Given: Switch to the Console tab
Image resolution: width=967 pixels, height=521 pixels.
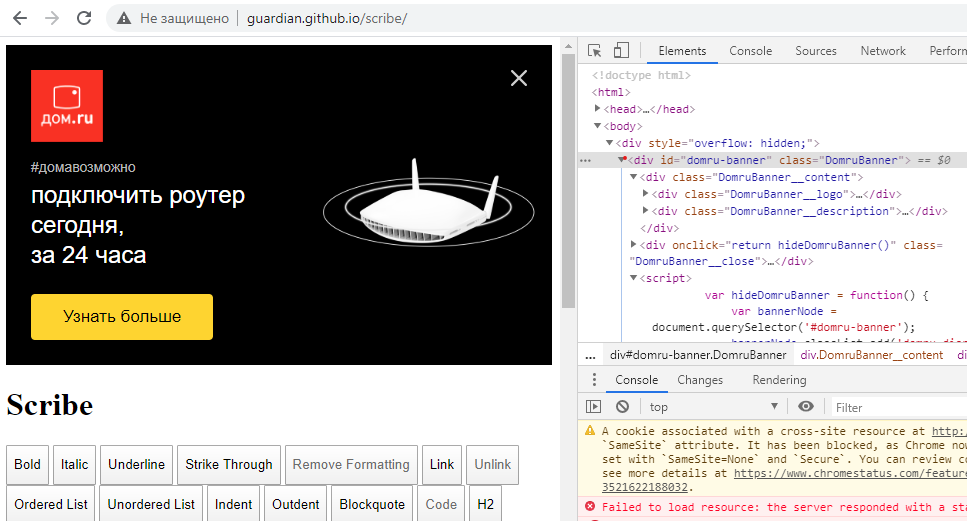Looking at the screenshot, I should click(751, 51).
